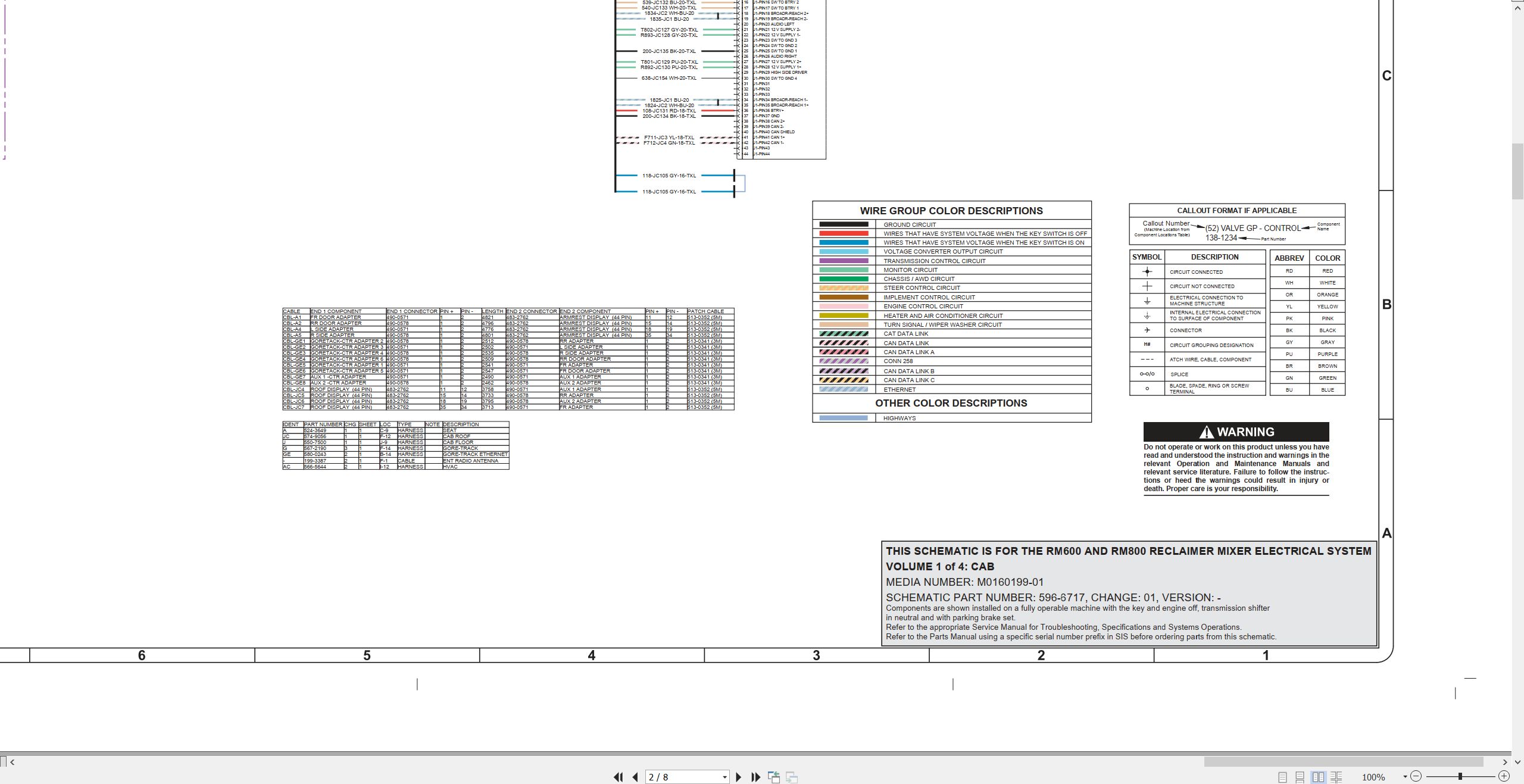
Task: Go to the next page
Action: point(739,777)
